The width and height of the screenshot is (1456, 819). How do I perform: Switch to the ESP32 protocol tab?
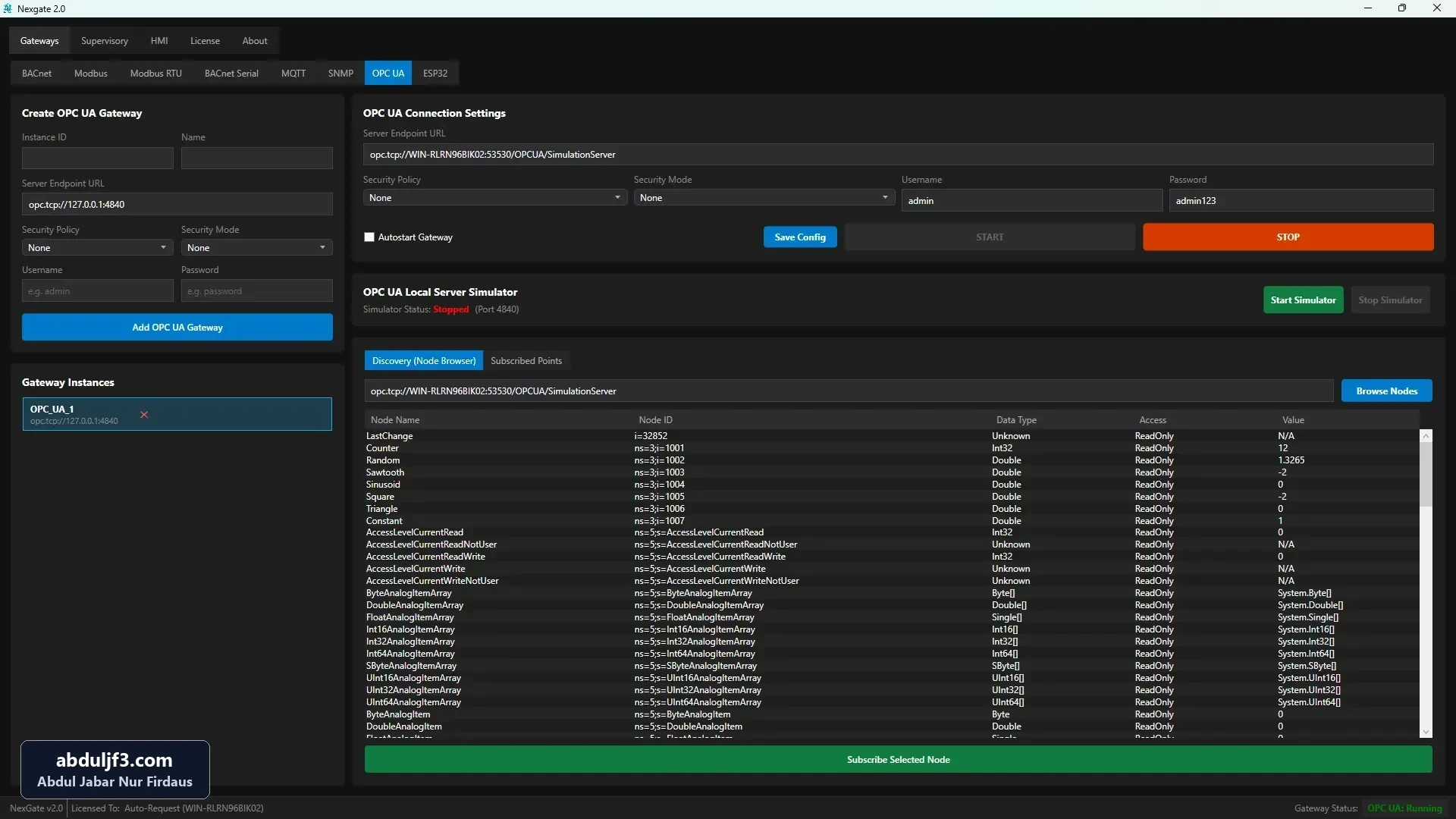[435, 74]
